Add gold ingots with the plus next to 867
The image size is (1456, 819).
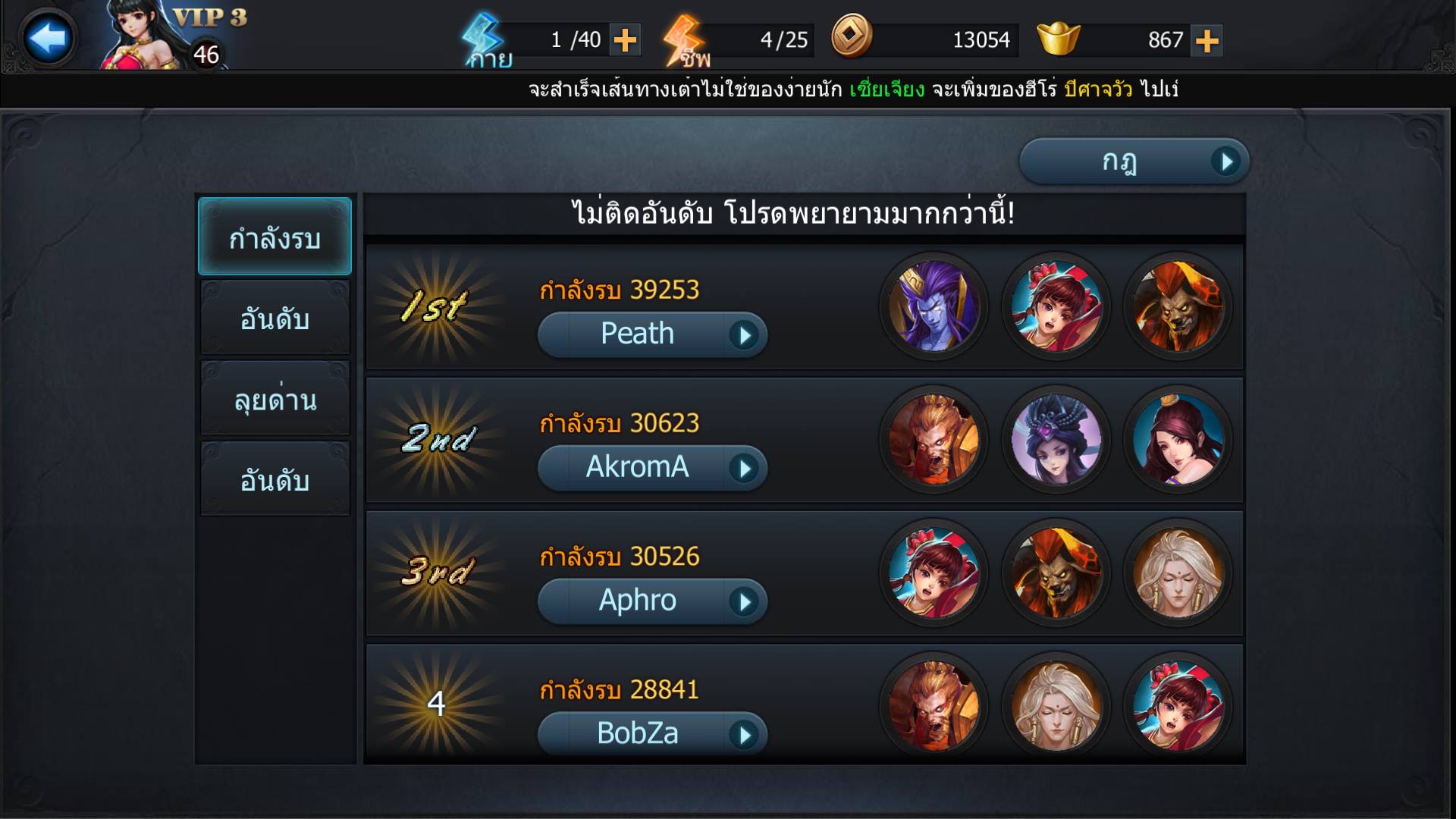click(x=1207, y=40)
